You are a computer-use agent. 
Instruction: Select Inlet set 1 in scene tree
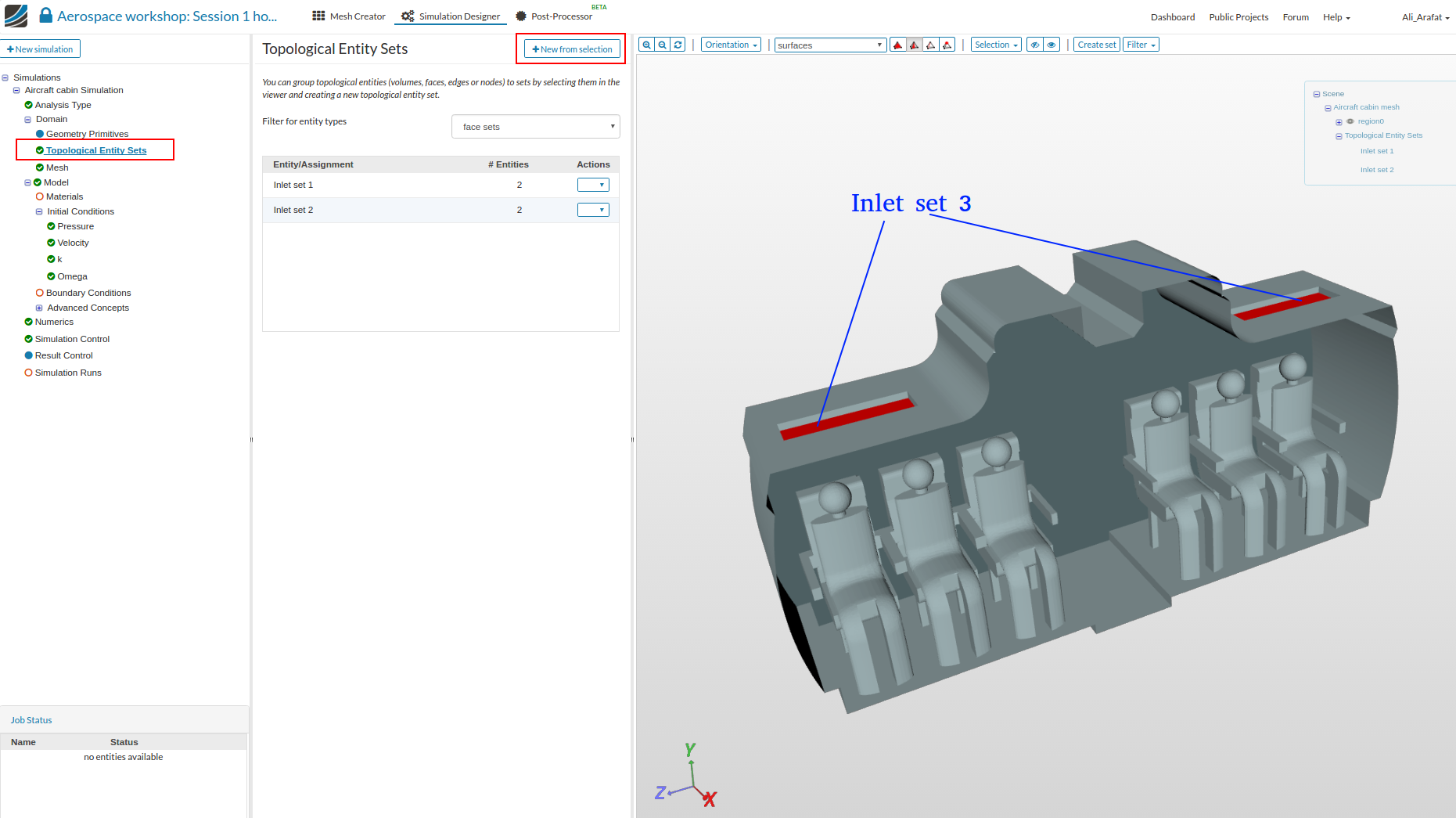click(1377, 151)
